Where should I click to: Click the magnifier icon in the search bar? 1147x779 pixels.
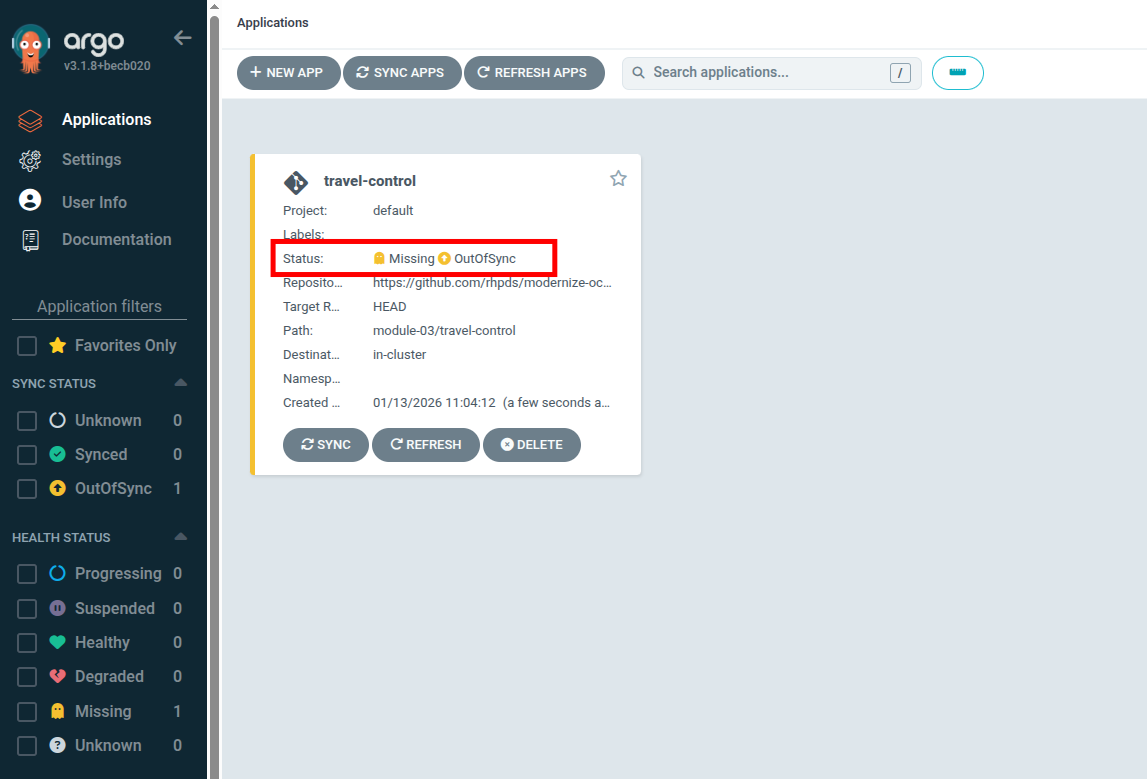click(639, 72)
